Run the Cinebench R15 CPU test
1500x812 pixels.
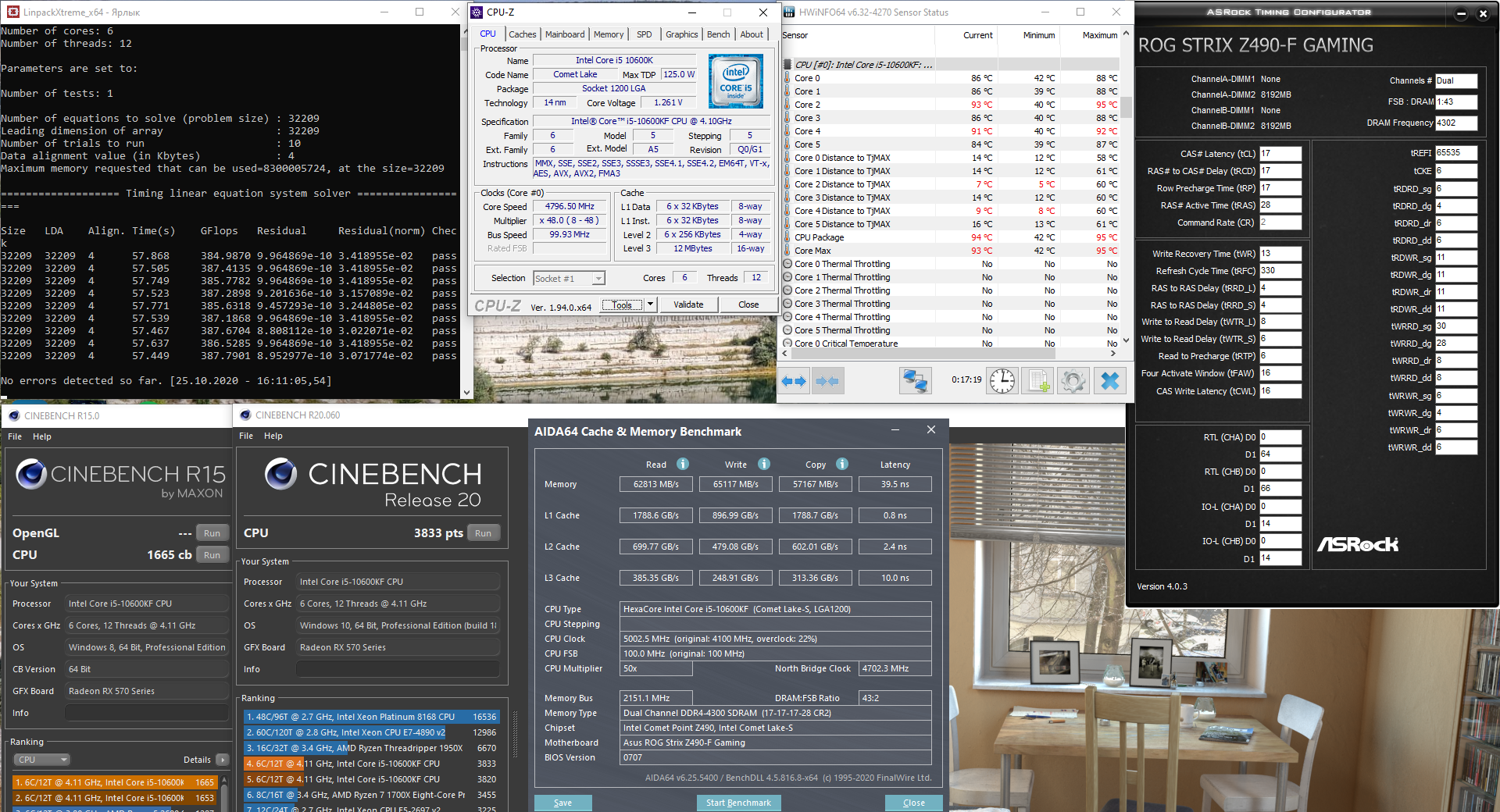(x=212, y=555)
